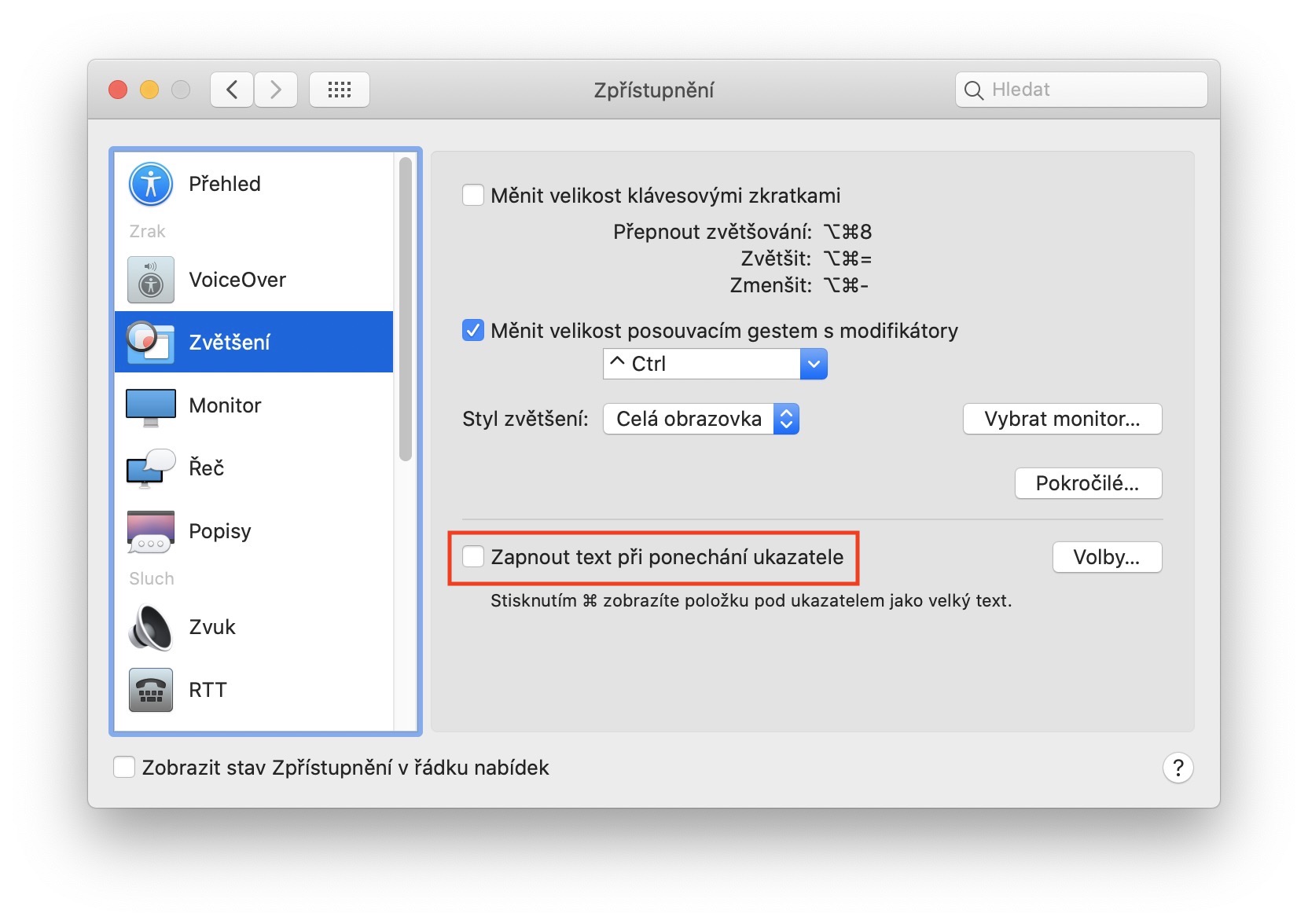Click the sidebar vertical scrollbar
The image size is (1308, 924).
click(x=406, y=309)
